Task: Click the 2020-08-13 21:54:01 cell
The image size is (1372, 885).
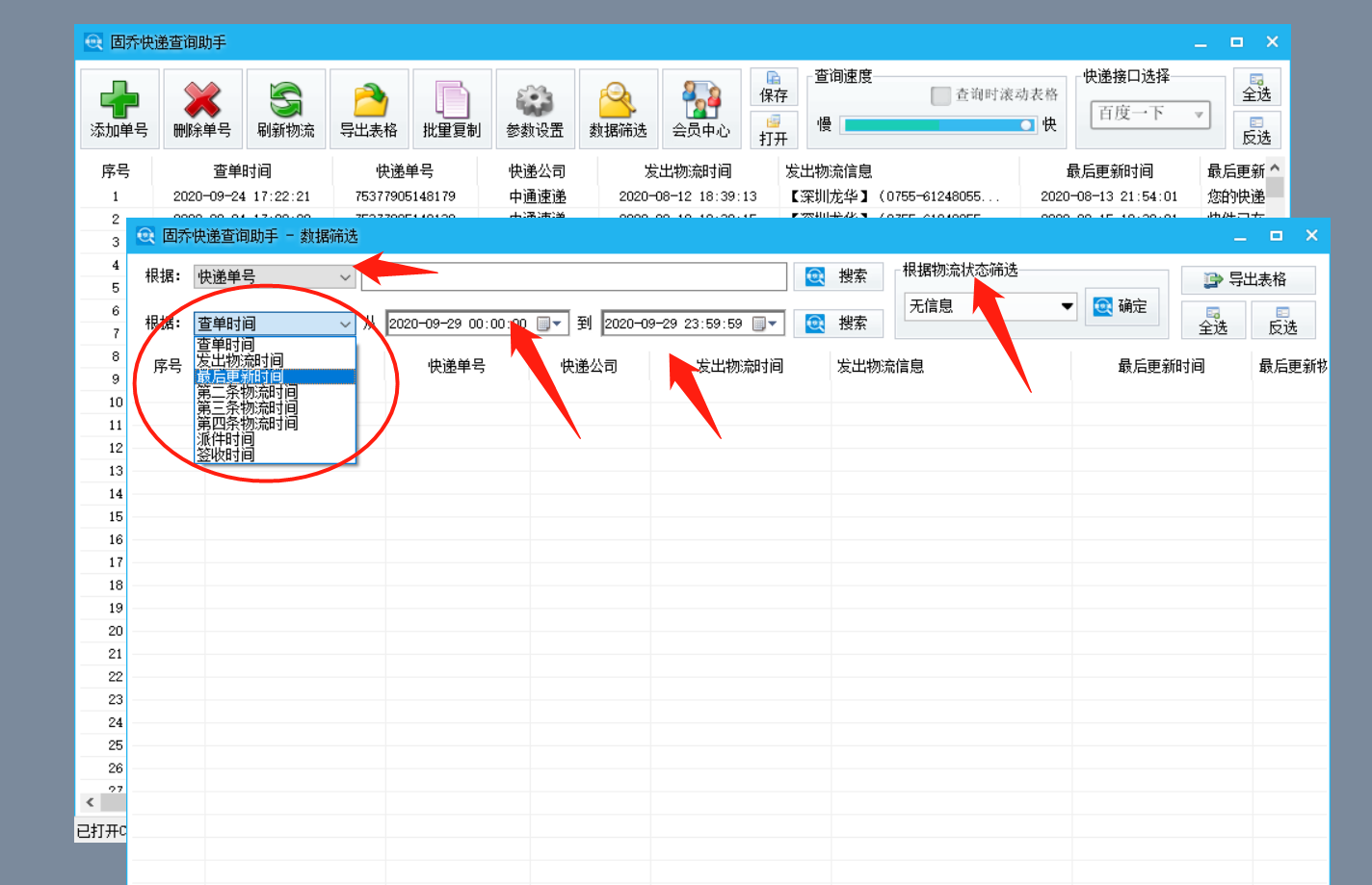Action: [1109, 196]
